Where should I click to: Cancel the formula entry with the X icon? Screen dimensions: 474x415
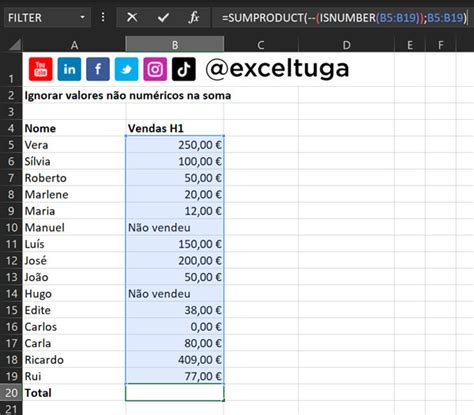pos(132,17)
